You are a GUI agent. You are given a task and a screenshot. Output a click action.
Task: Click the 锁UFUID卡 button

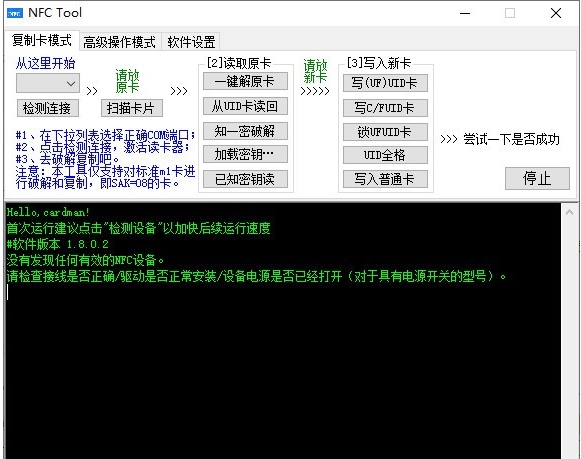385,132
